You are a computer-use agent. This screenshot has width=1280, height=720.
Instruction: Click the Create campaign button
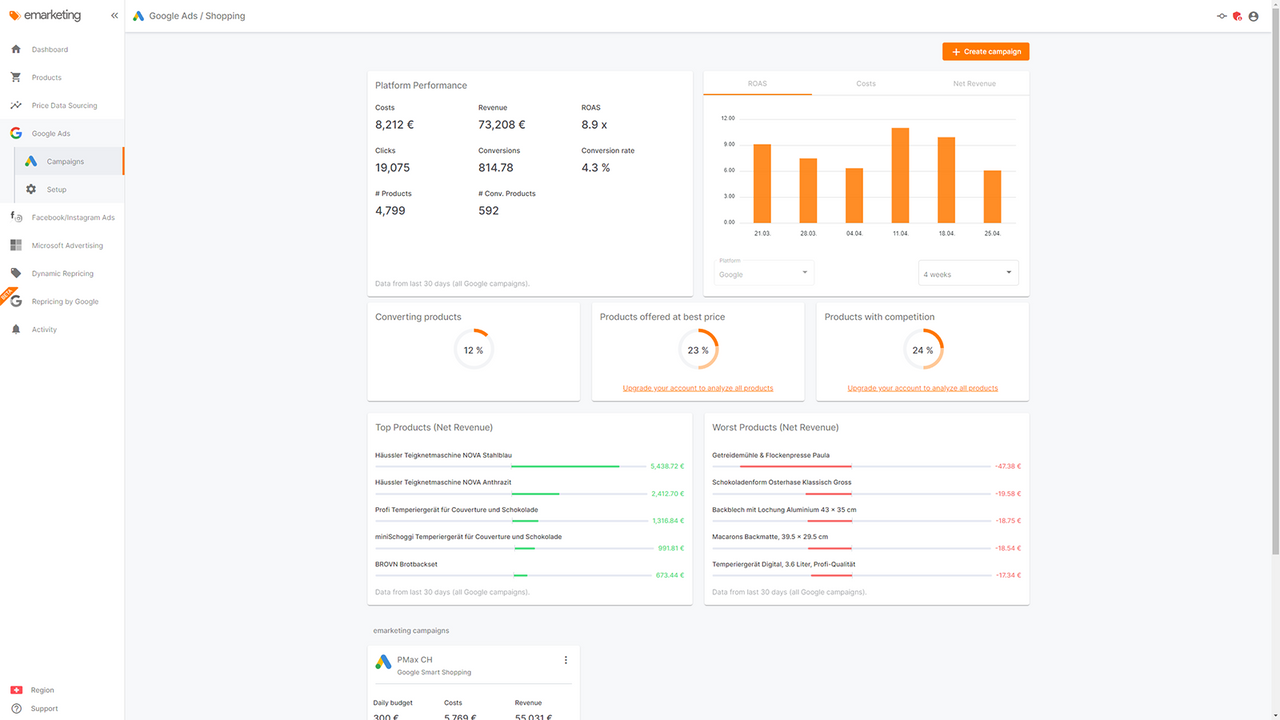(x=985, y=51)
